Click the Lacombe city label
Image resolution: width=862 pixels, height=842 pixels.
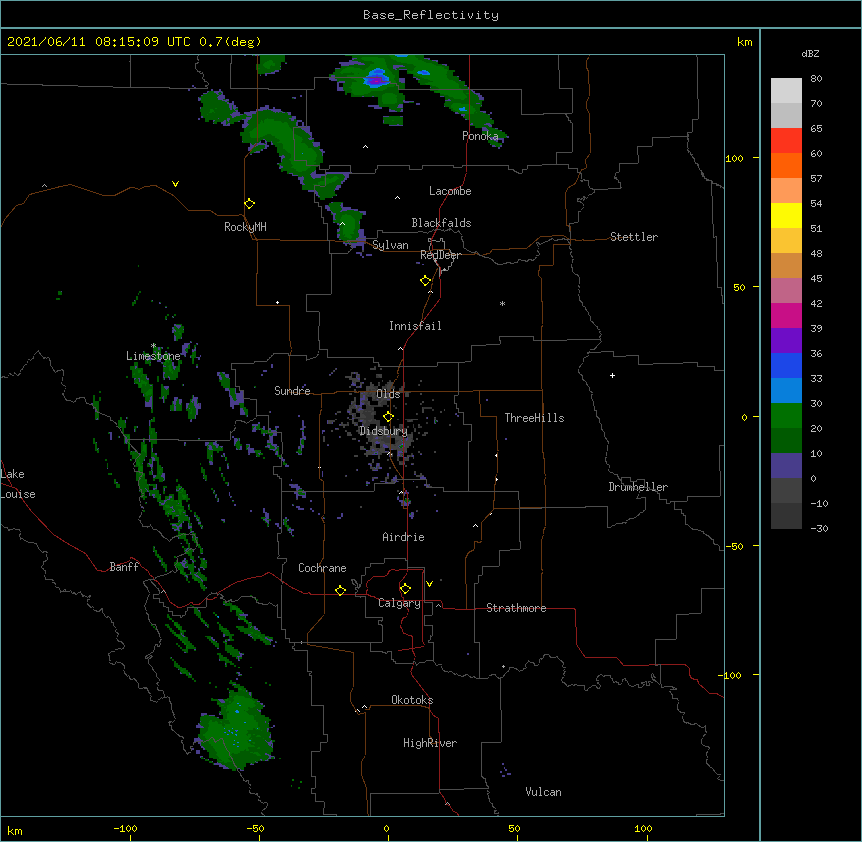pos(450,191)
